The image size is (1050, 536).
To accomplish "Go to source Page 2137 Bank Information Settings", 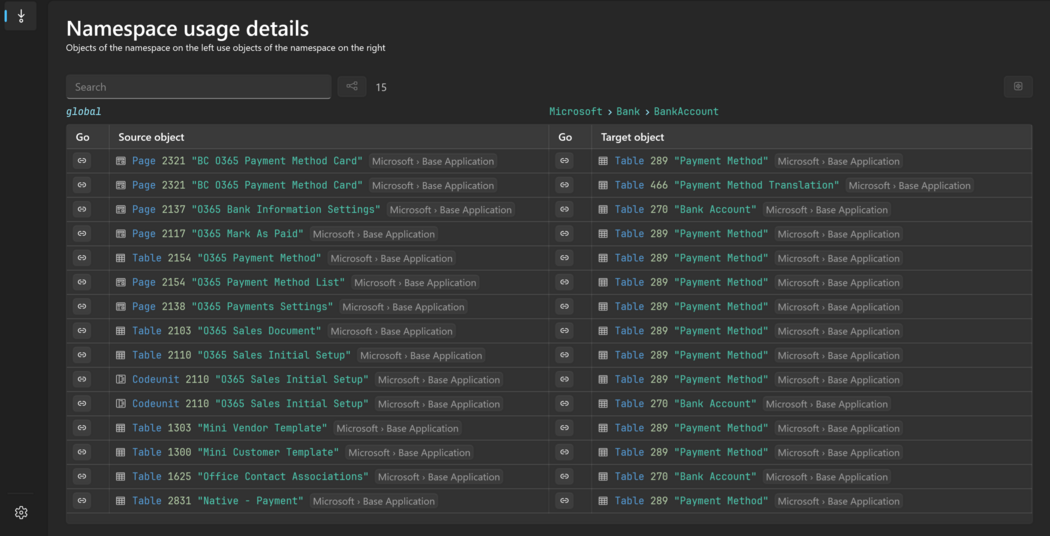I will pos(82,210).
